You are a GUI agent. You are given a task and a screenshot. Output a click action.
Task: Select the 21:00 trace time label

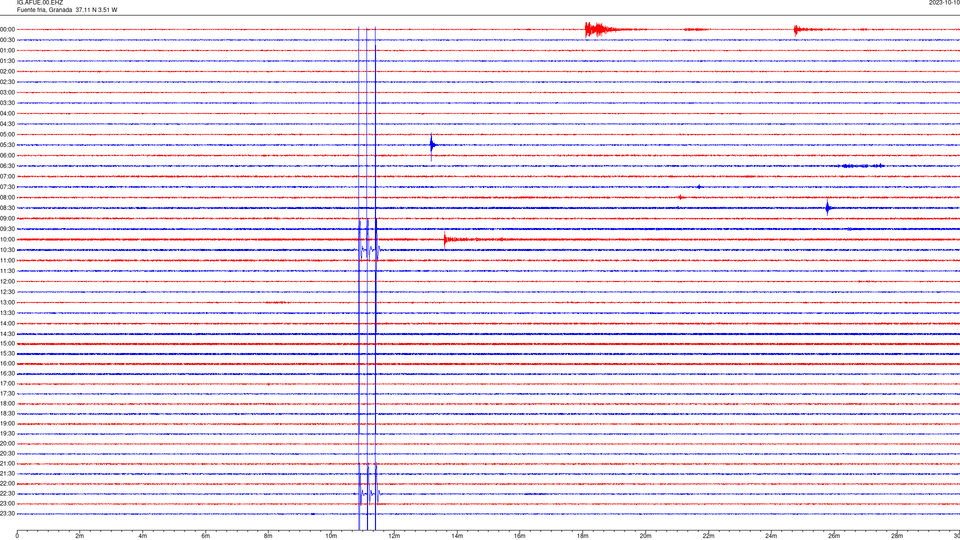click(7, 463)
